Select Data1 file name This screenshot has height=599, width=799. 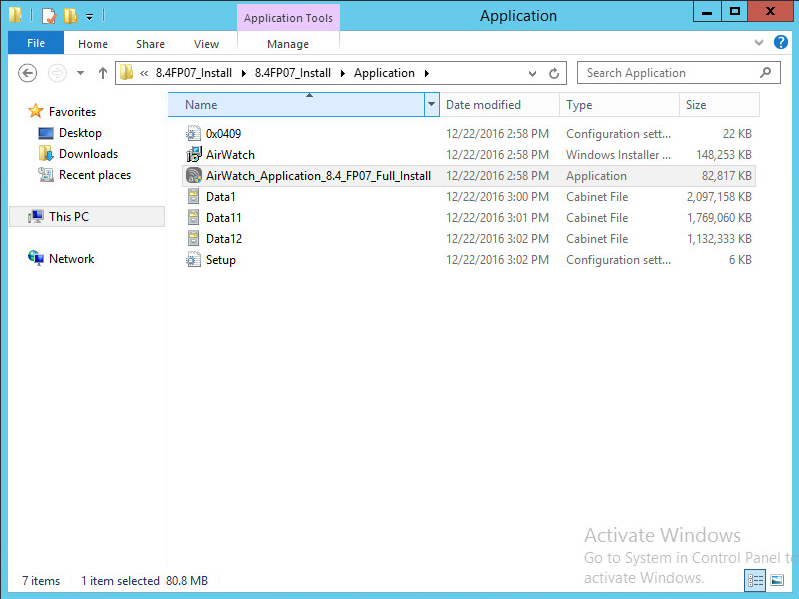(x=221, y=197)
